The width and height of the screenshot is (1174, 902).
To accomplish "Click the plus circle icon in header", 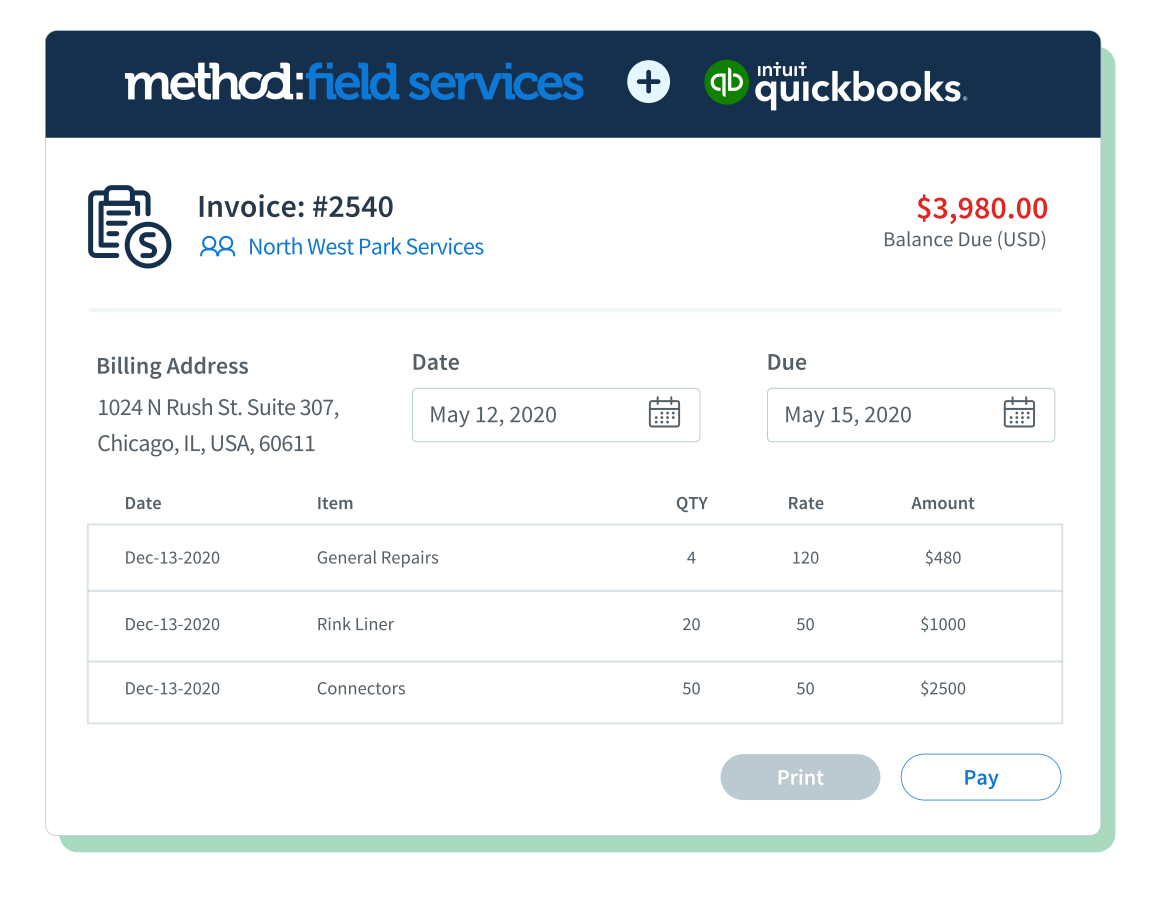I will tap(648, 82).
